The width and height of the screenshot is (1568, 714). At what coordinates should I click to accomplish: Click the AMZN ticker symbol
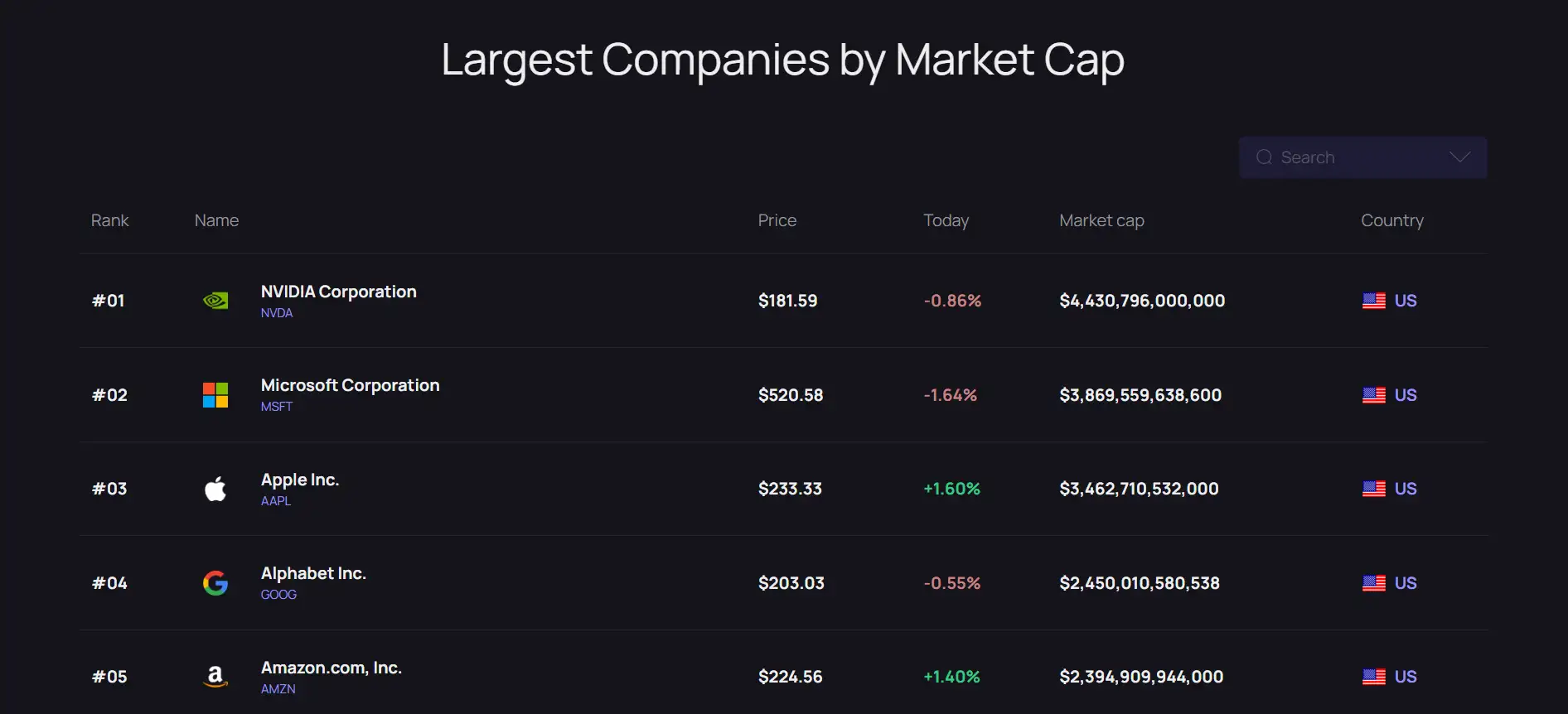278,689
